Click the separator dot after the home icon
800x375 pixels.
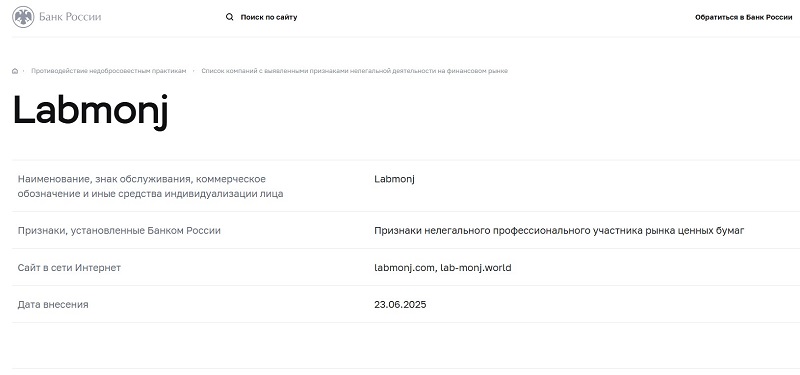(23, 71)
